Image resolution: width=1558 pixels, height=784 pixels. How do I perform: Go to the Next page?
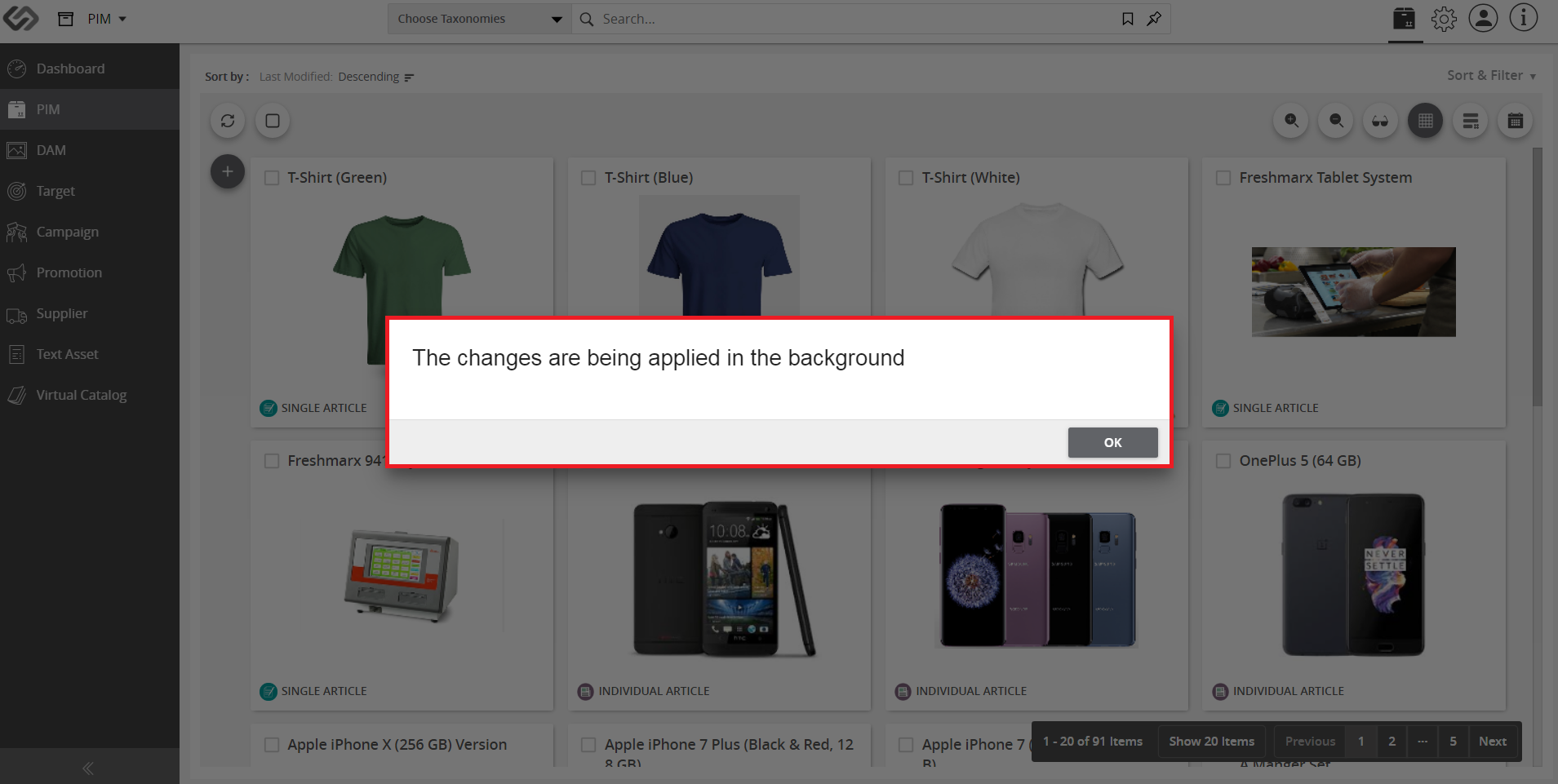tap(1492, 742)
